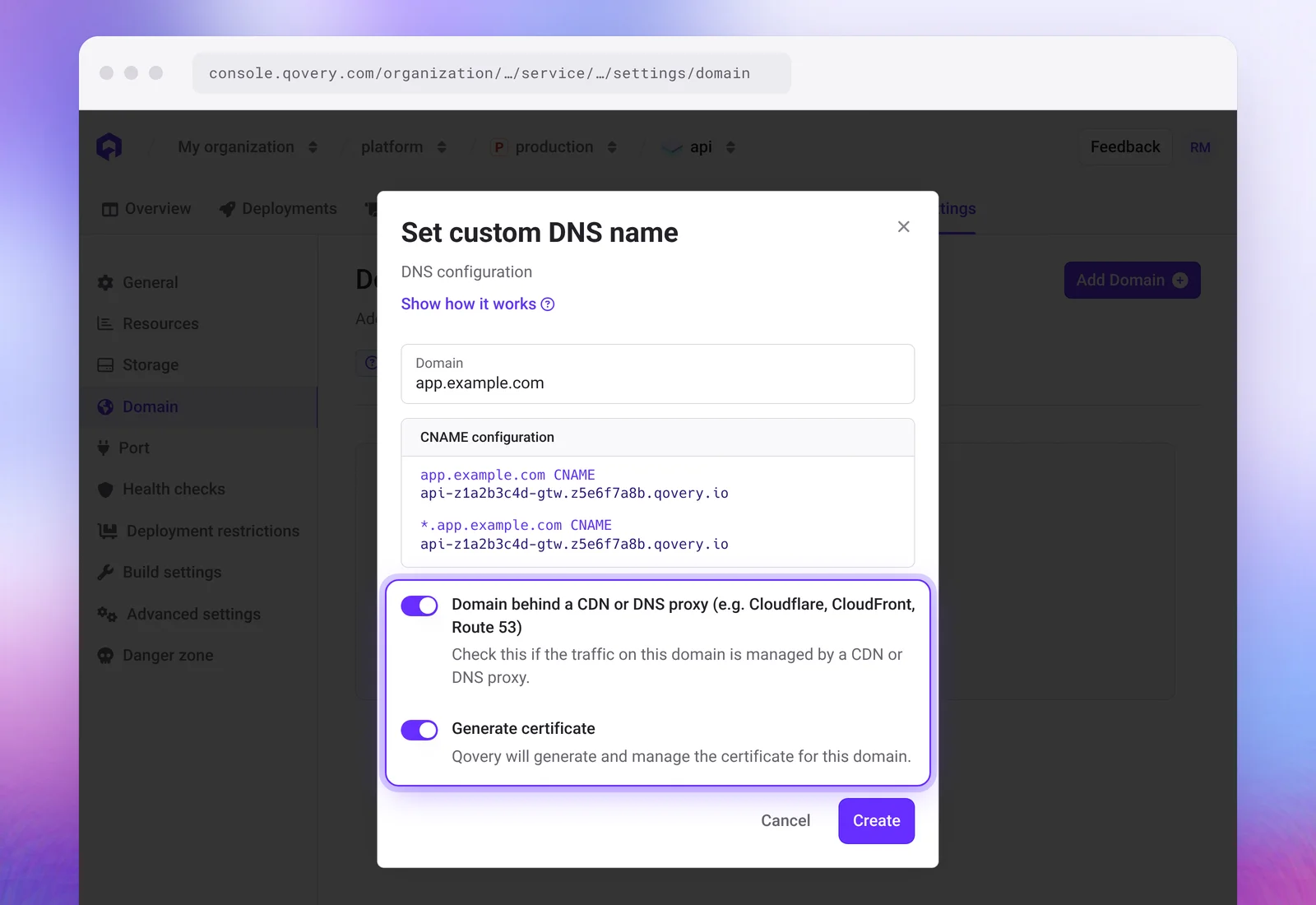
Task: Click the Feedback button
Action: (x=1125, y=147)
